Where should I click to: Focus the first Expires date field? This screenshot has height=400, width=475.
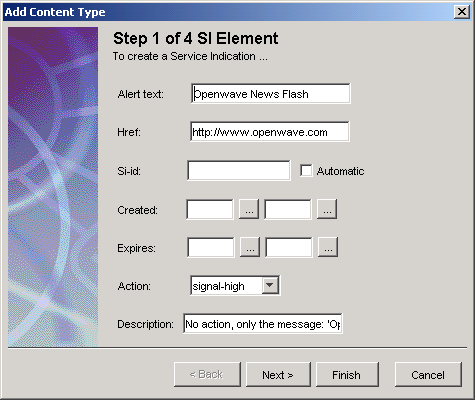(211, 247)
